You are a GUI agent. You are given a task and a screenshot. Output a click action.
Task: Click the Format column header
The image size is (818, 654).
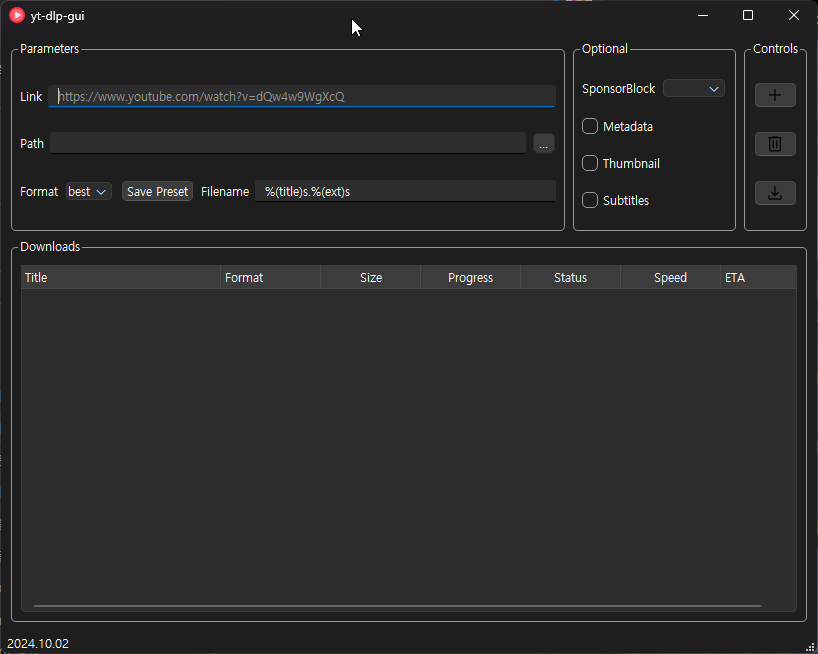pos(270,277)
